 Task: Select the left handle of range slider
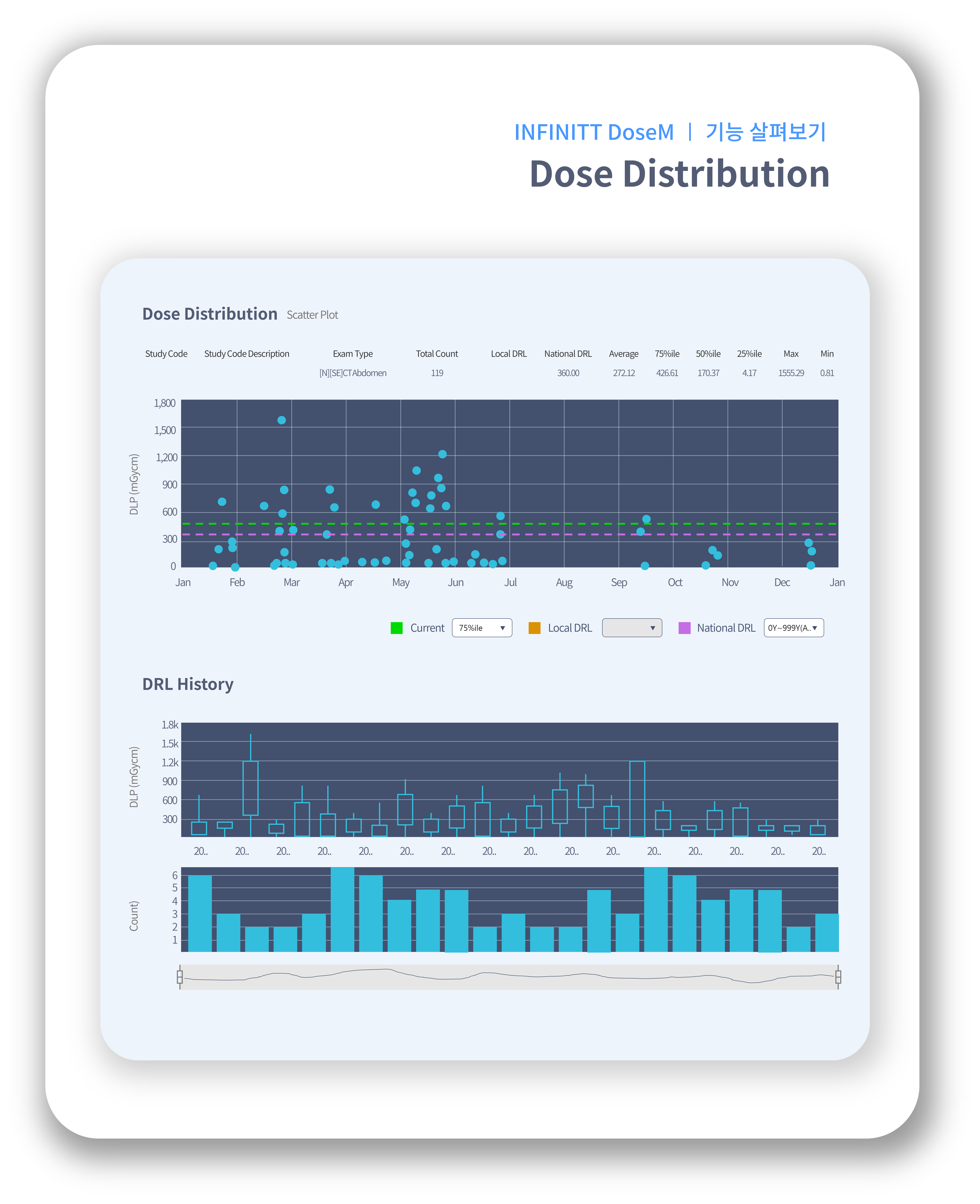pyautogui.click(x=180, y=977)
